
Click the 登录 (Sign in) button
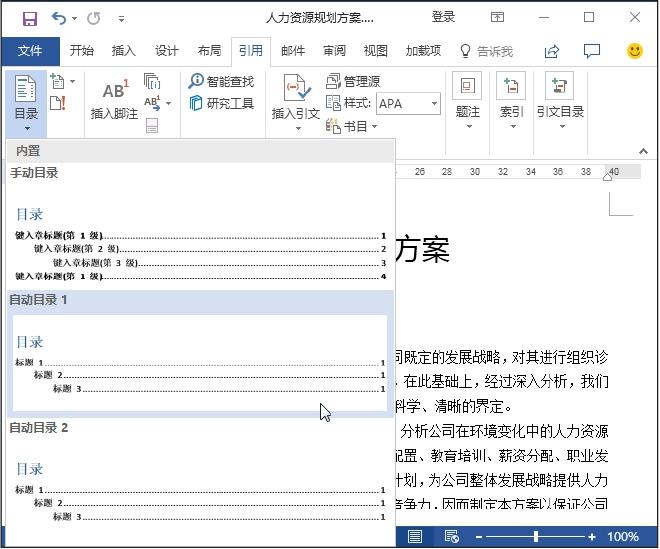(443, 17)
